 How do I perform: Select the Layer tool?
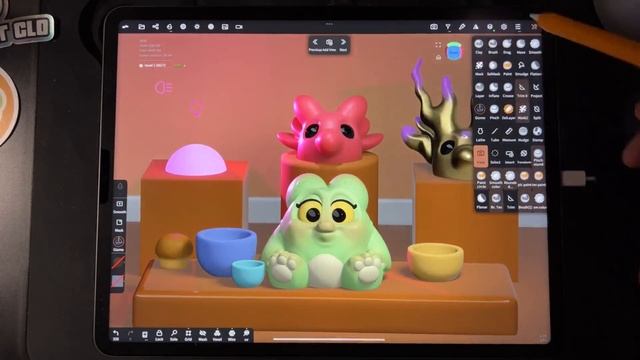tap(480, 89)
